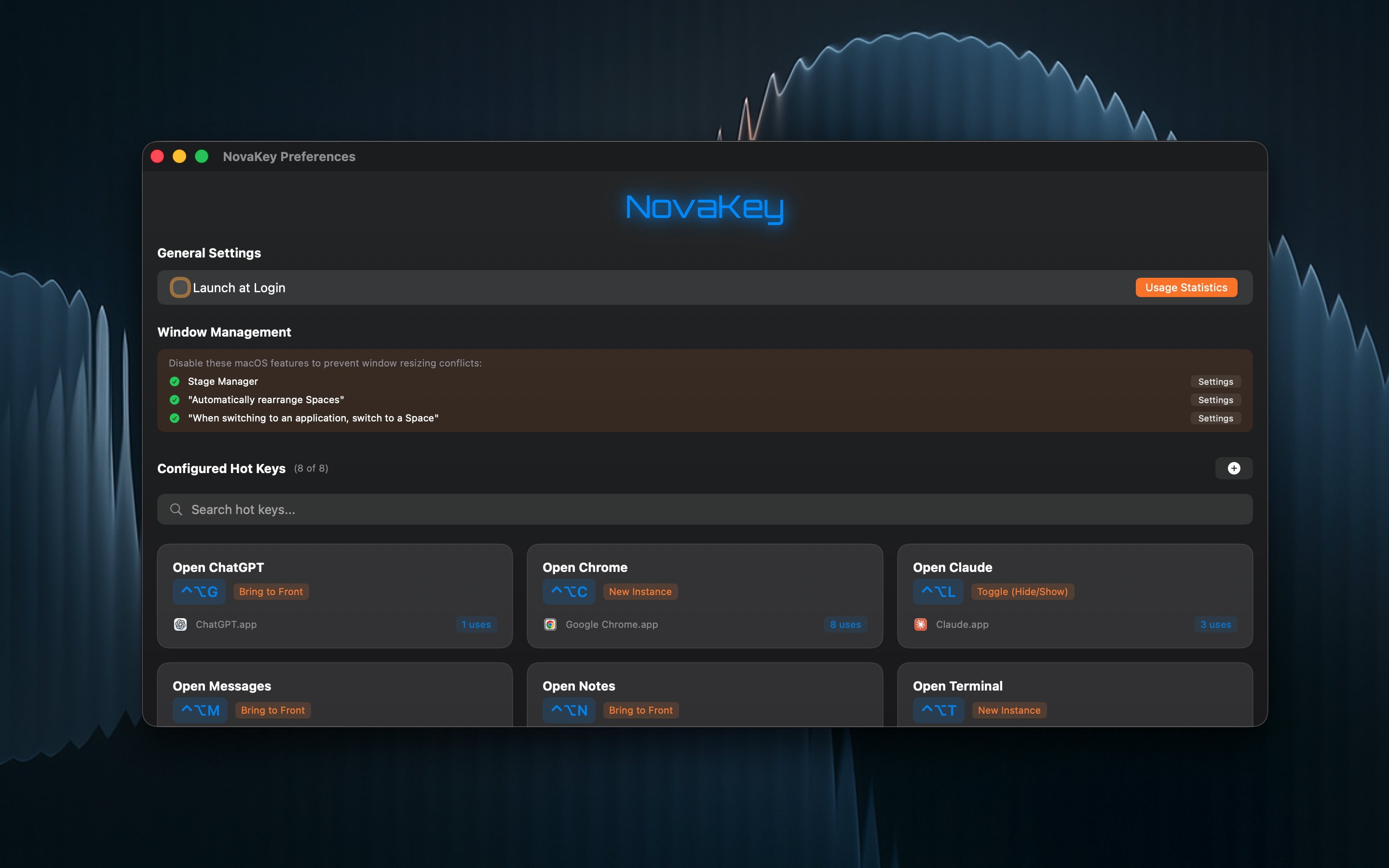The height and width of the screenshot is (868, 1389).
Task: Open the Open Notes card title
Action: coord(579,686)
